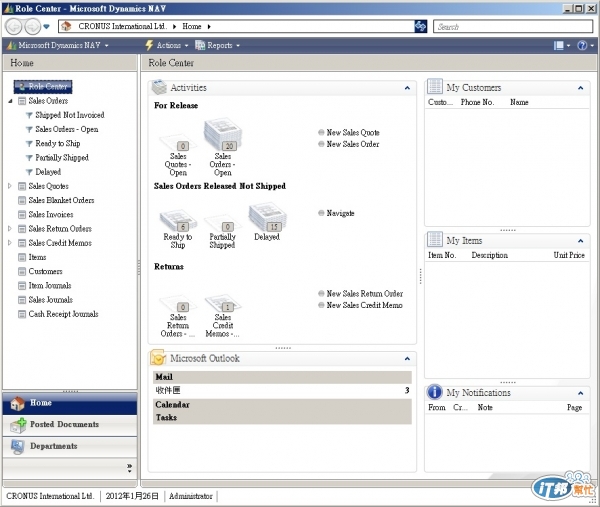Select Role Center in the tree
The height and width of the screenshot is (507, 600).
[x=43, y=86]
